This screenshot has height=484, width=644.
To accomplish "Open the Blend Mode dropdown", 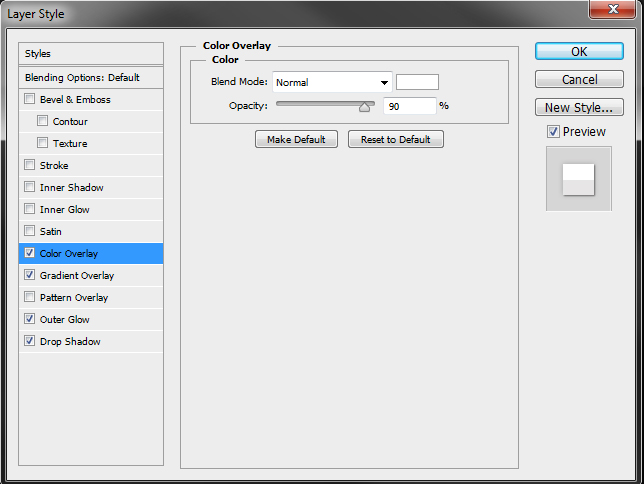I will [331, 82].
